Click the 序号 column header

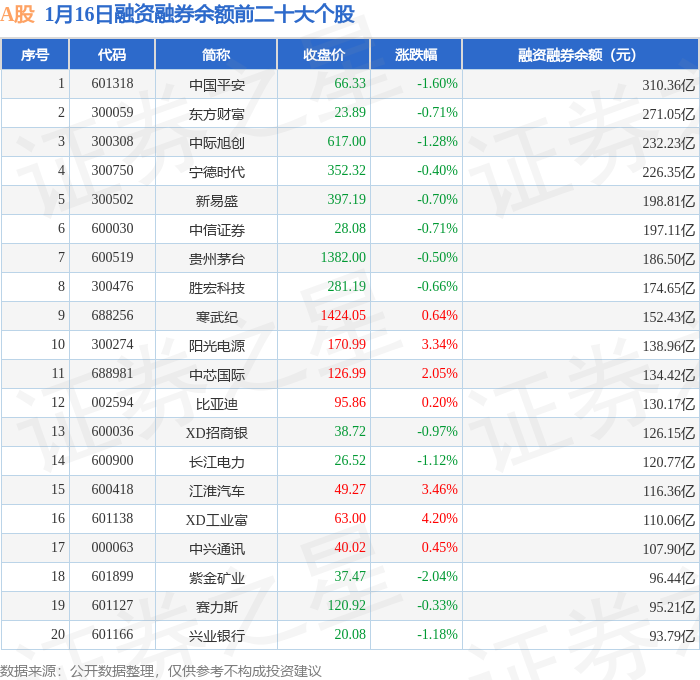[x=35, y=54]
